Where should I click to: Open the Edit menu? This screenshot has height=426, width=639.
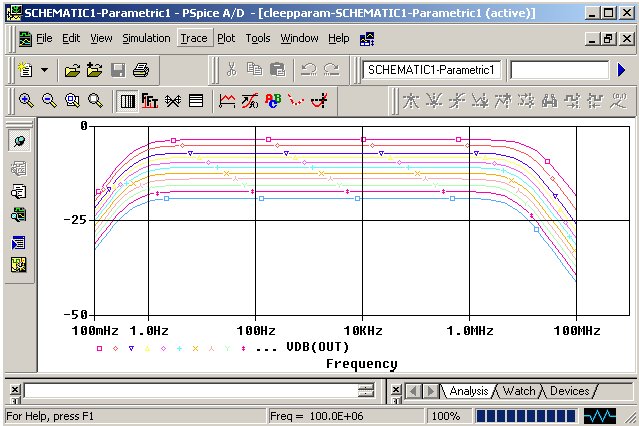71,38
